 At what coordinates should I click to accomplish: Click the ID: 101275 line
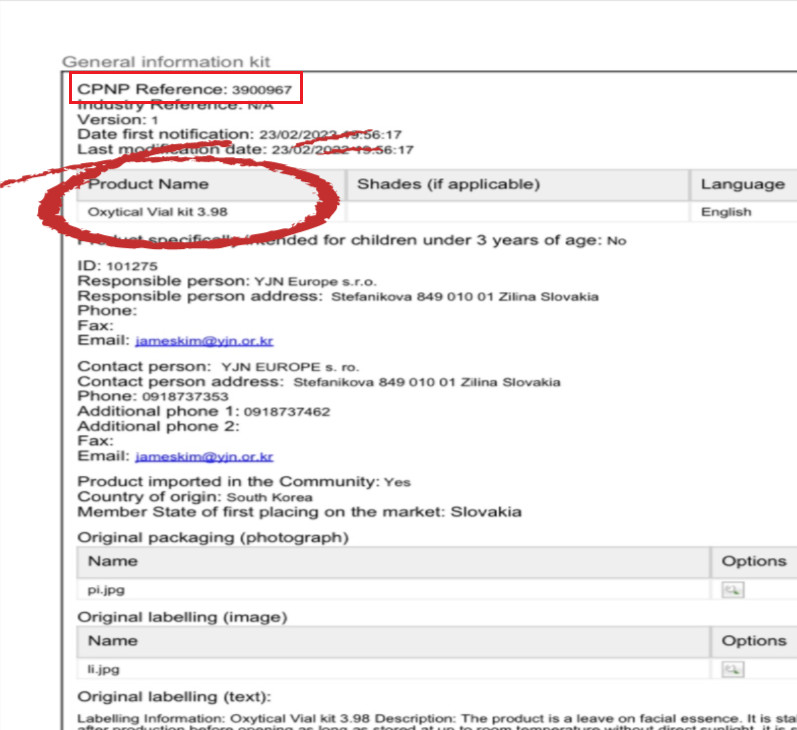117,266
